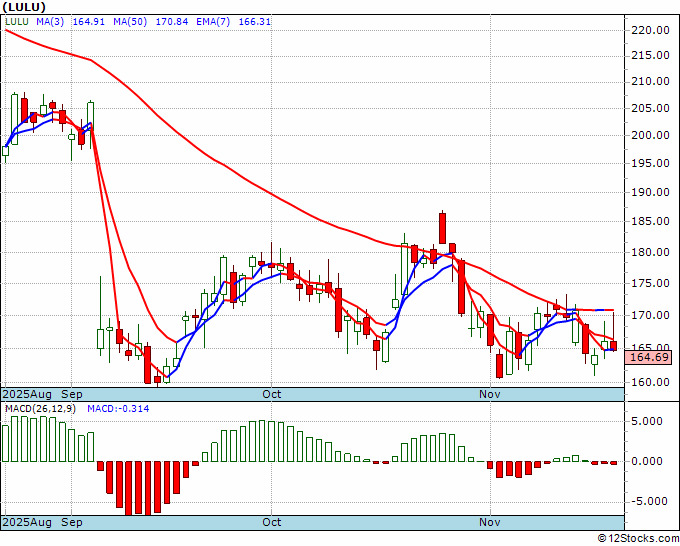Click the Oct label on price chart axis
The image size is (680, 546).
271,394
